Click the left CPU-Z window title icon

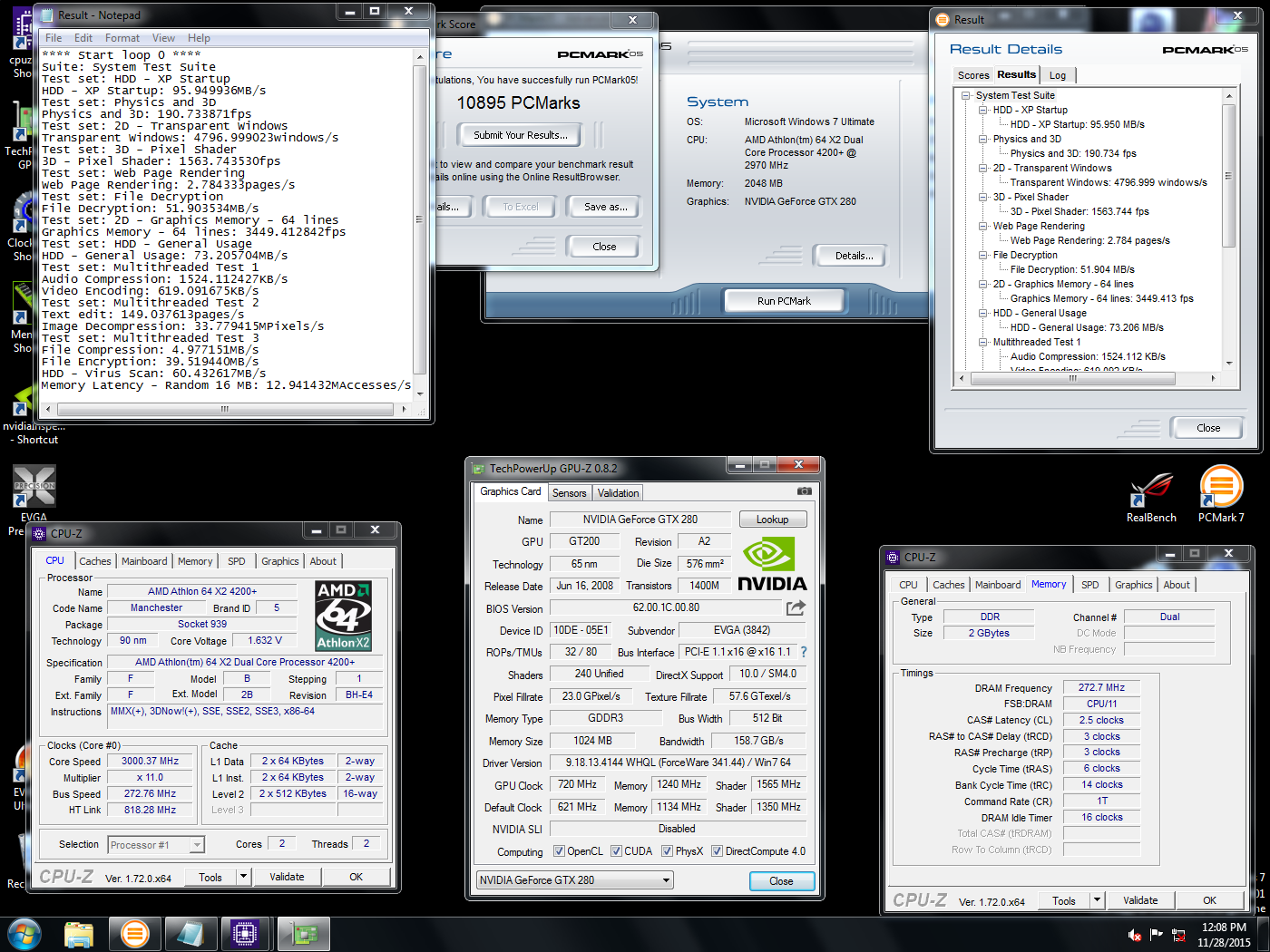point(39,534)
